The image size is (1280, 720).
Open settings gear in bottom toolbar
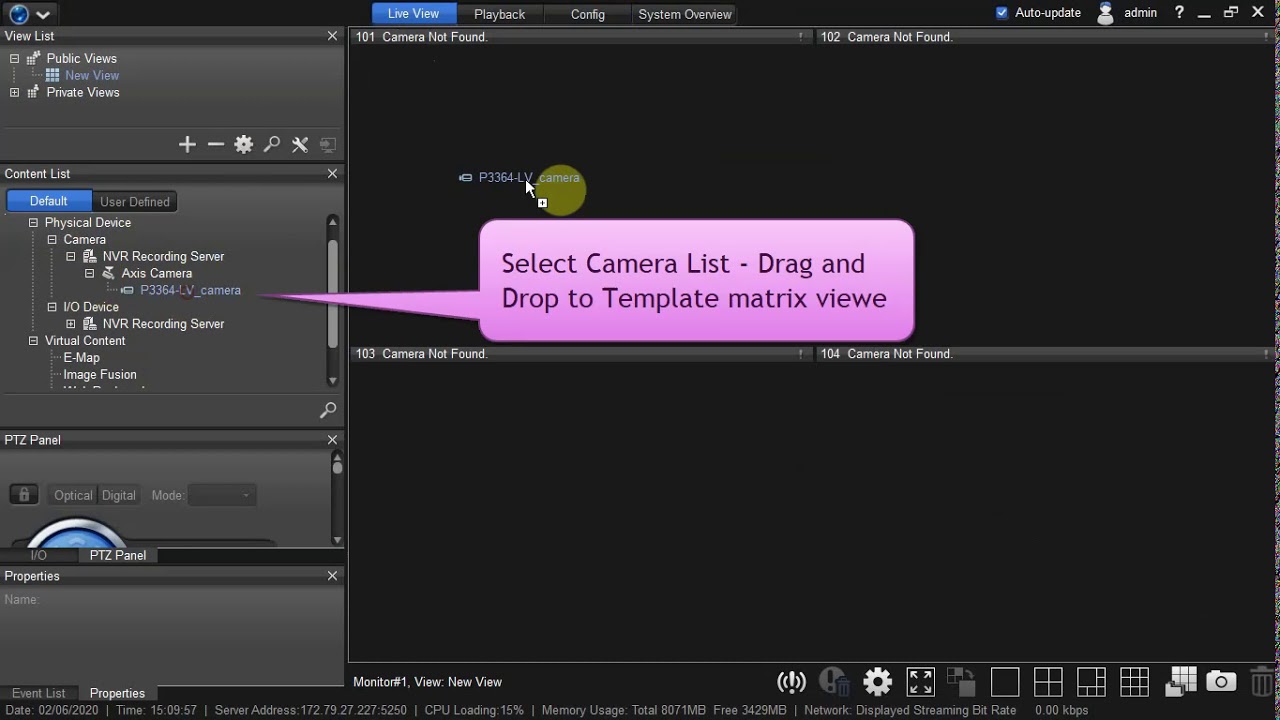tap(877, 682)
